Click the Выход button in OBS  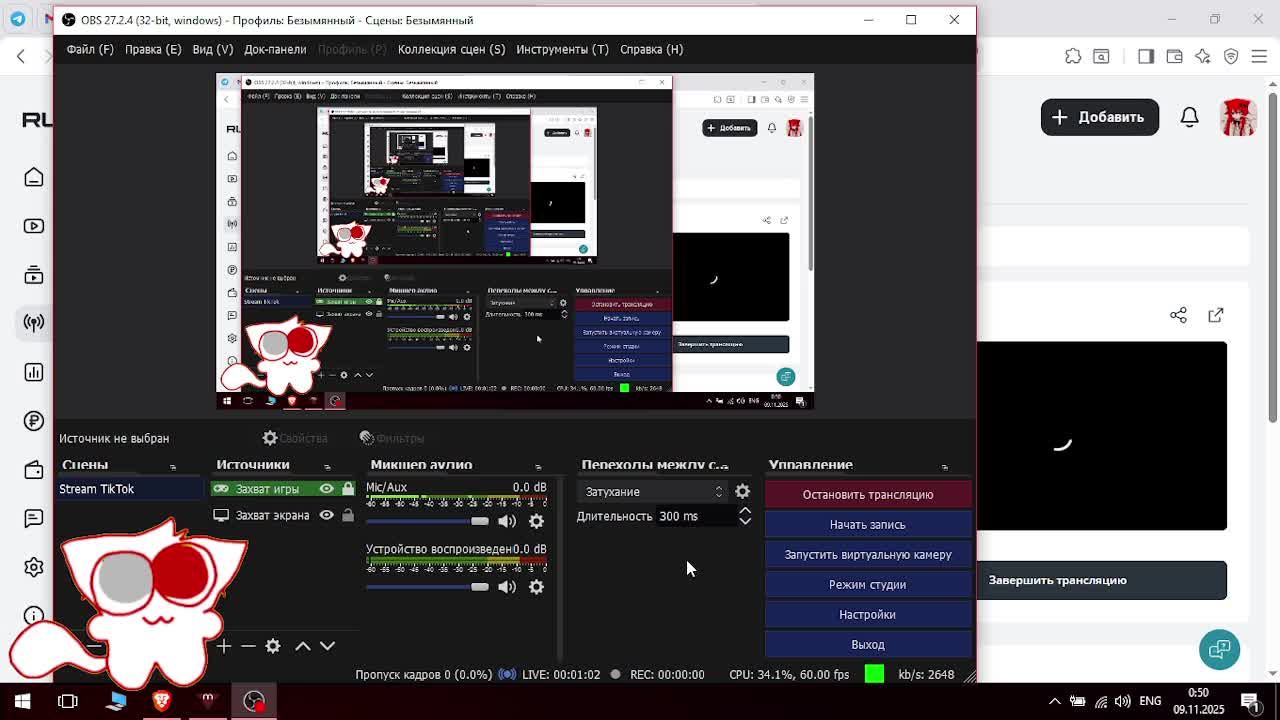(x=868, y=644)
